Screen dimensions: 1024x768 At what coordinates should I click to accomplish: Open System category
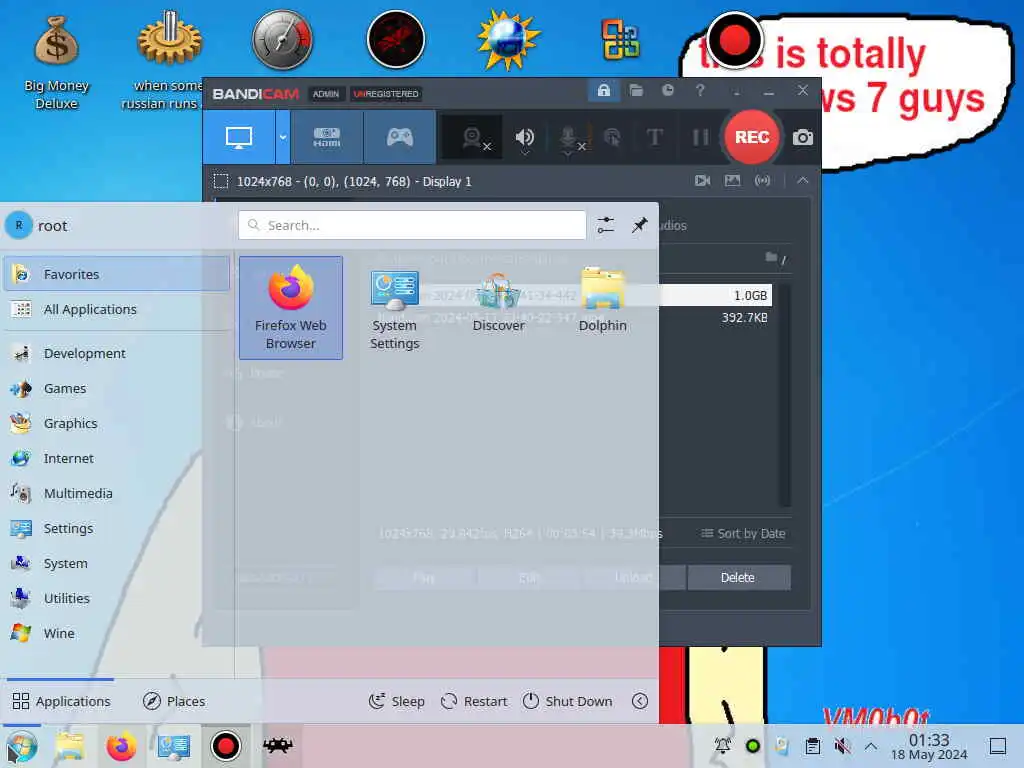click(117, 564)
